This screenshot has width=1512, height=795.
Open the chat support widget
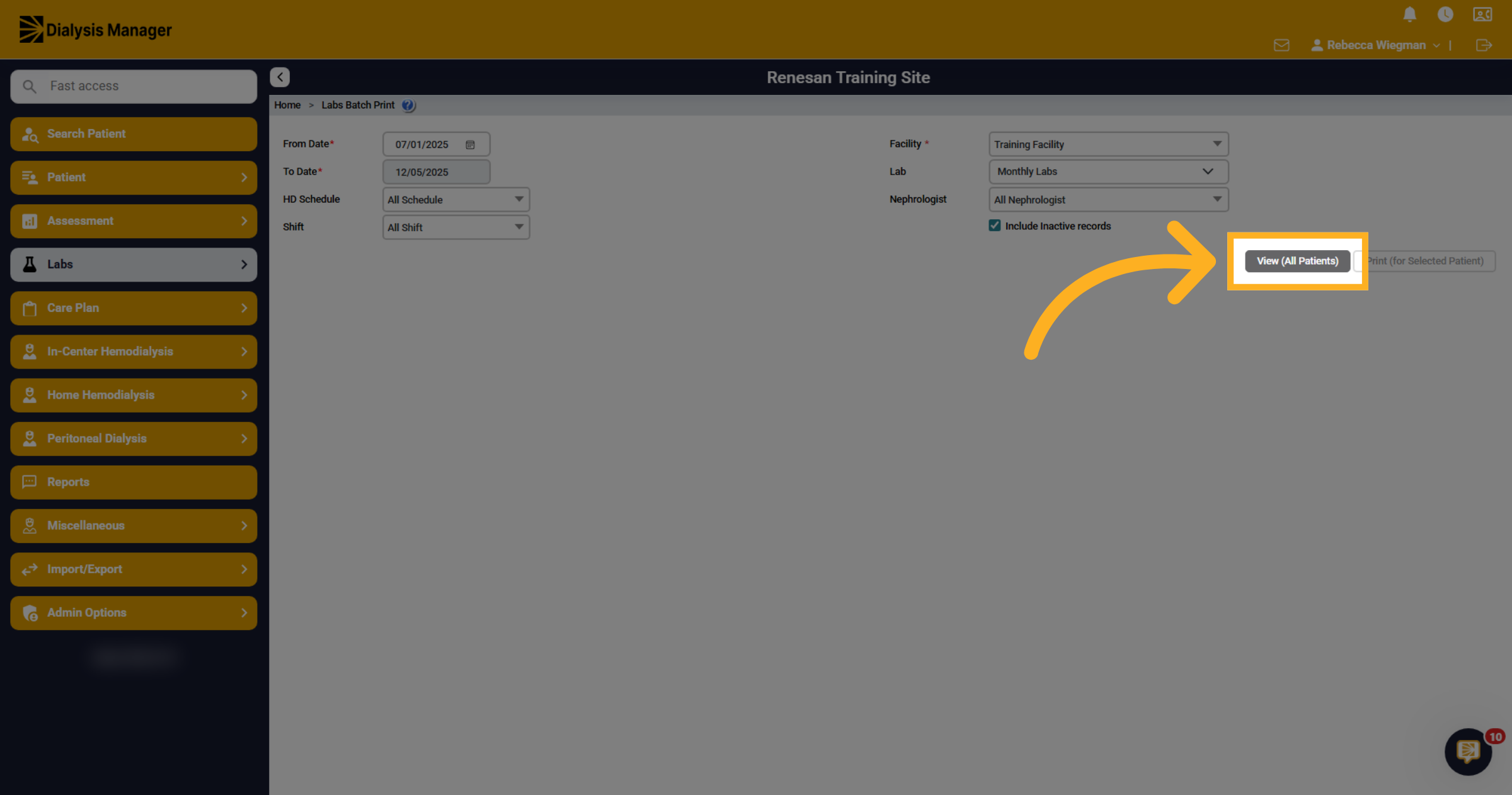tap(1469, 751)
